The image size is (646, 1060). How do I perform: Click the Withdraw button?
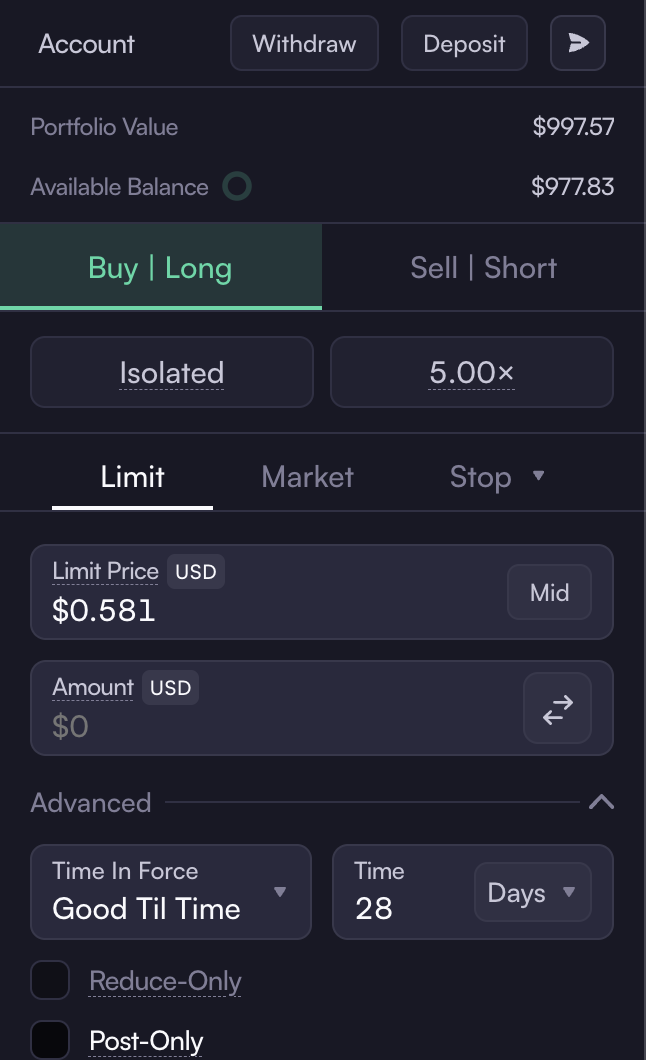304,43
